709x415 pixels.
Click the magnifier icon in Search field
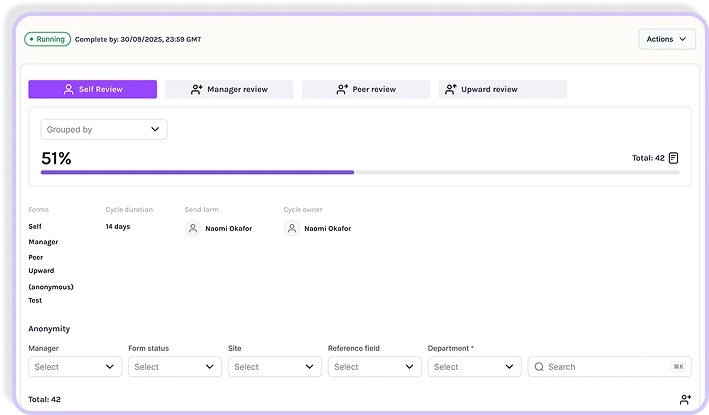tap(539, 367)
